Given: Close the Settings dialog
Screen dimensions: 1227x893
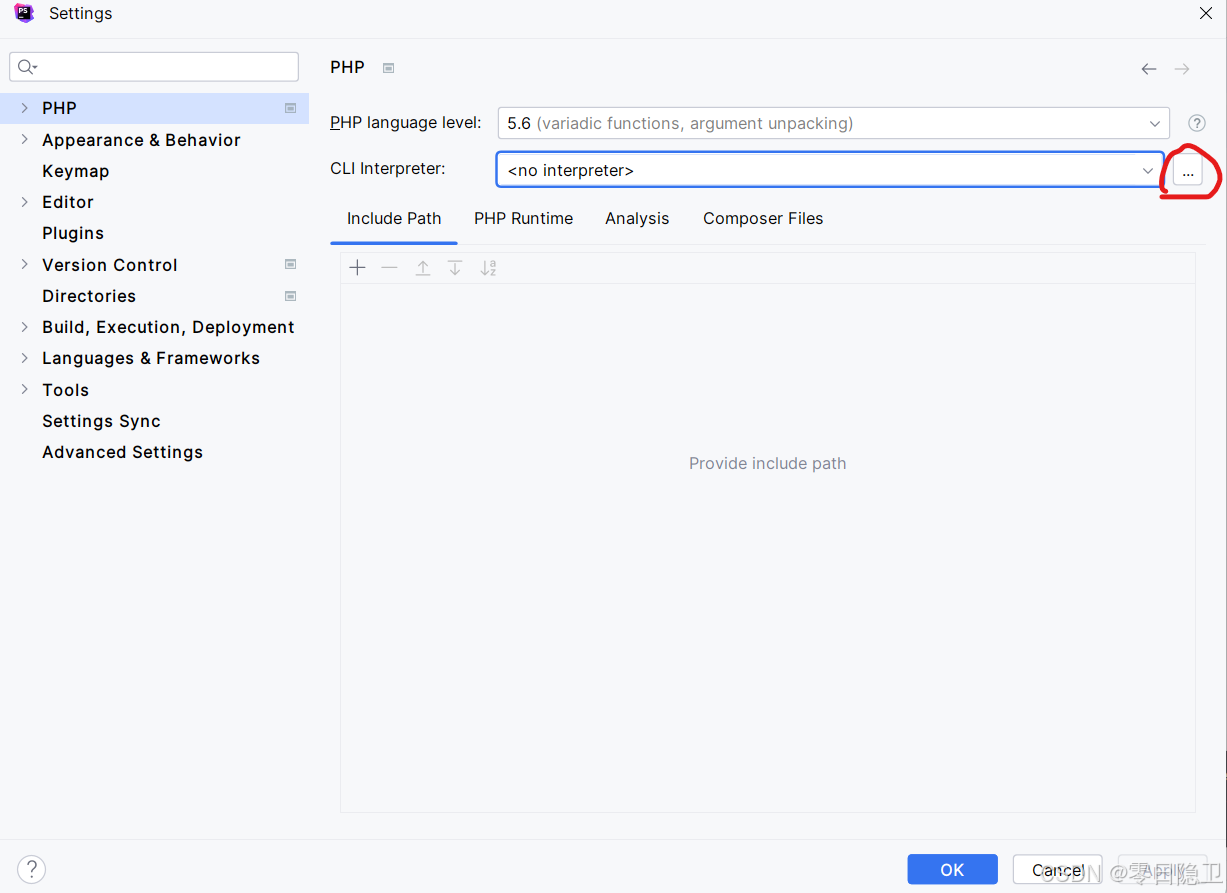Looking at the screenshot, I should (x=1206, y=13).
